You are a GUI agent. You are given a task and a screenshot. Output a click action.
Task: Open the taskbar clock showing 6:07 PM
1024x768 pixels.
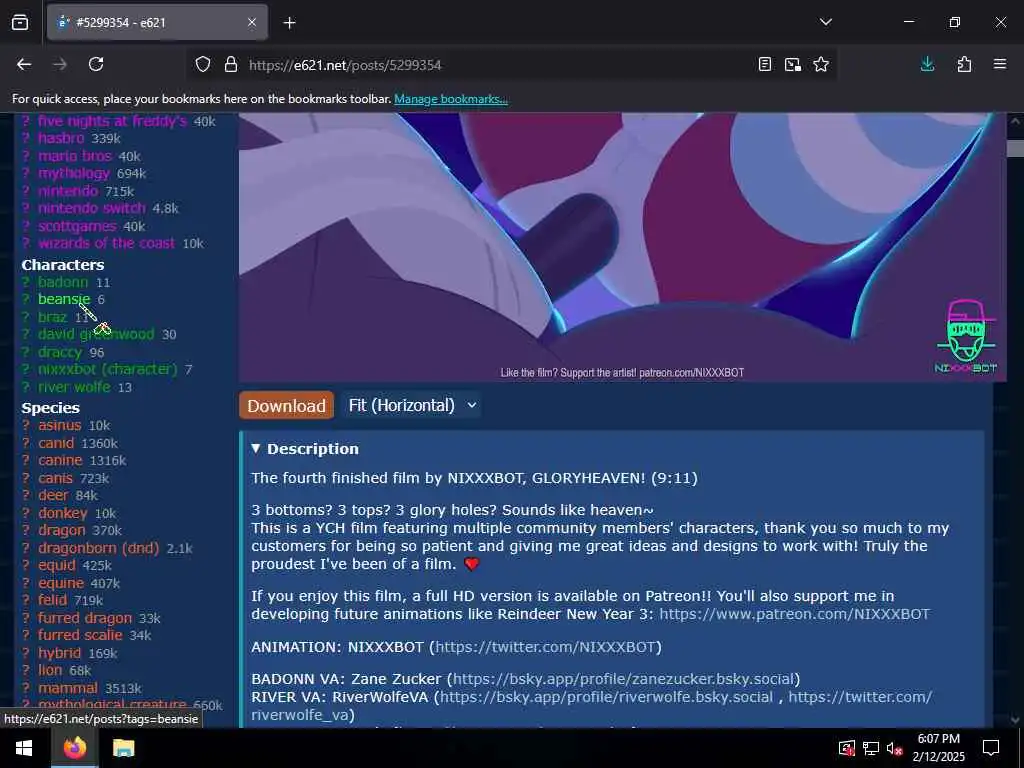pyautogui.click(x=938, y=748)
